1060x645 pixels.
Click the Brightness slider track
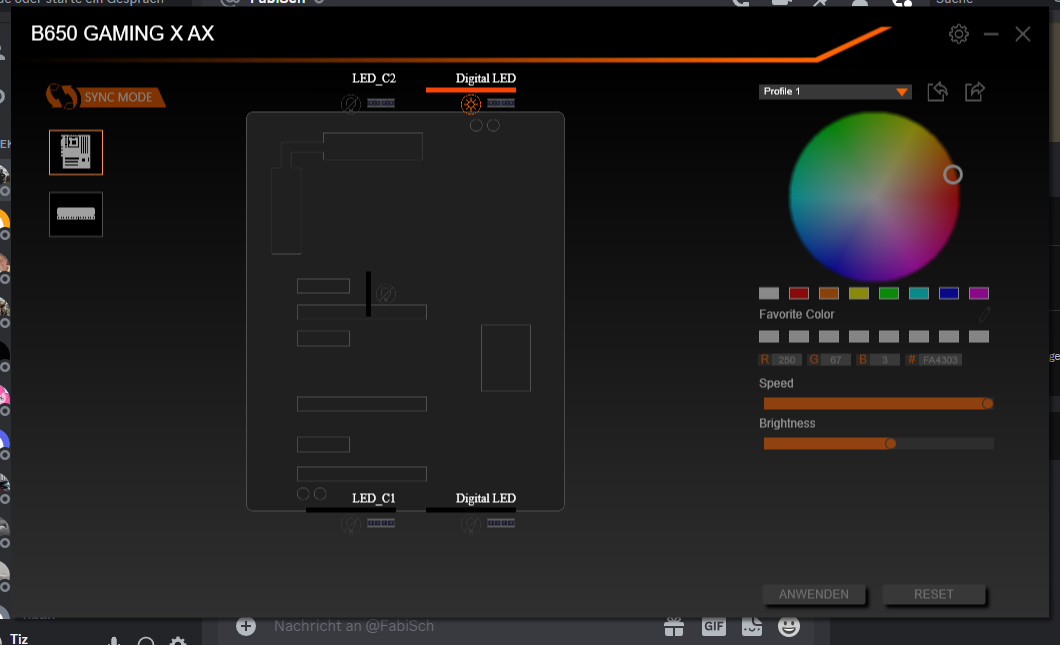click(x=878, y=444)
